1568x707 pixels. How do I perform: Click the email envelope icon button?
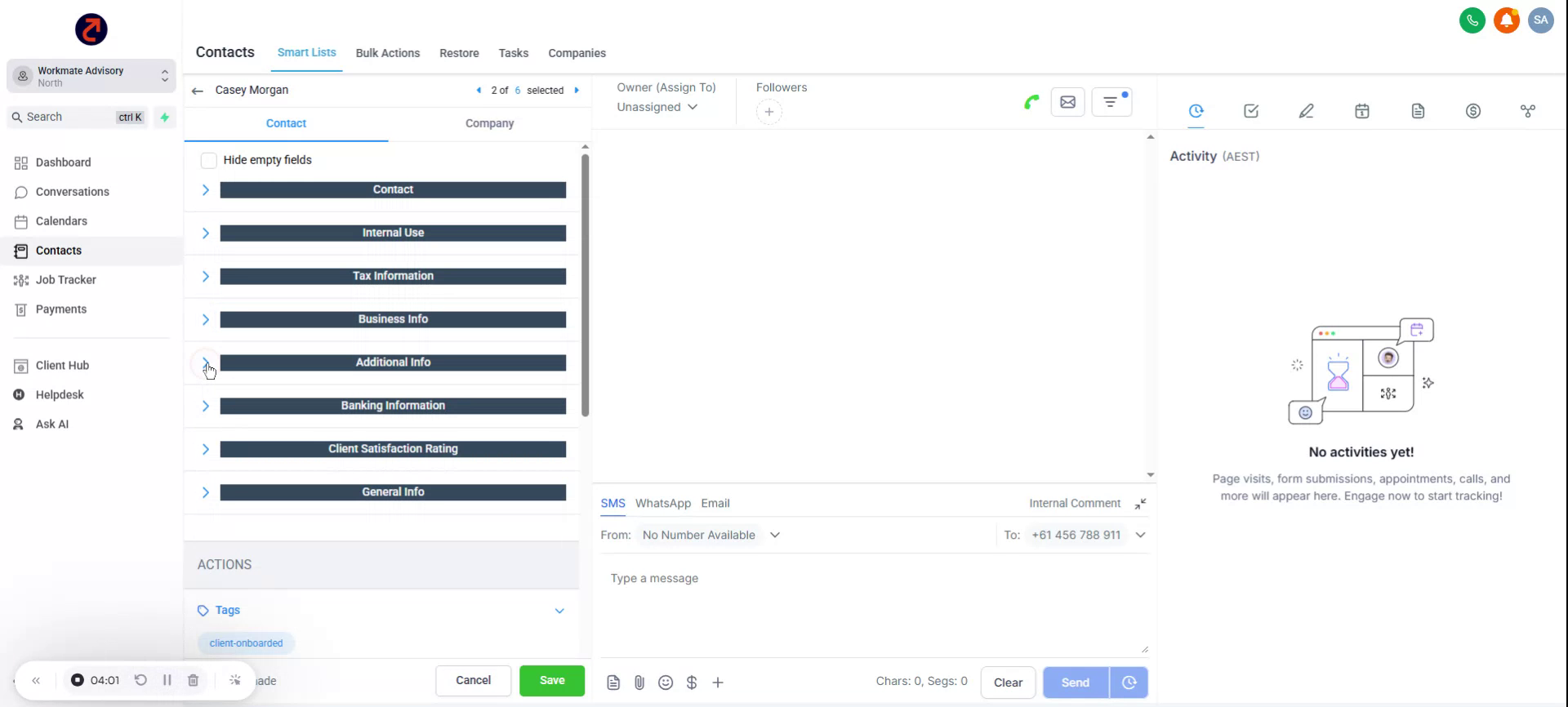click(x=1067, y=102)
